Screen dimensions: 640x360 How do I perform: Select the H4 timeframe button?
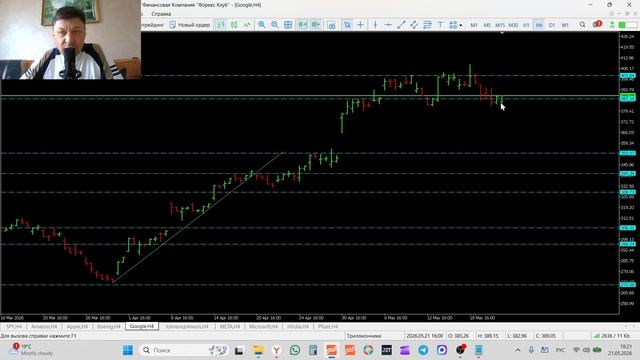[x=539, y=25]
